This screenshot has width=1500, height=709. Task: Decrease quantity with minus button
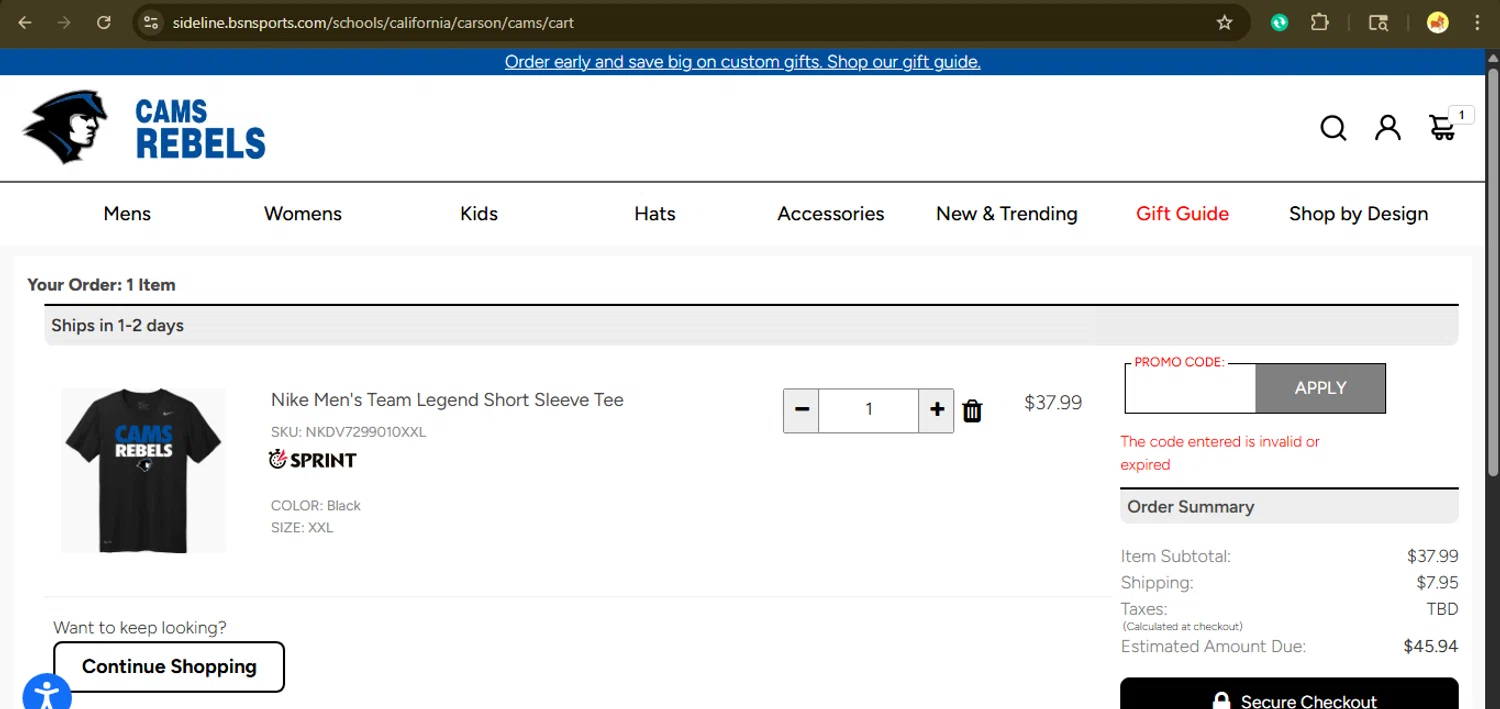click(801, 410)
